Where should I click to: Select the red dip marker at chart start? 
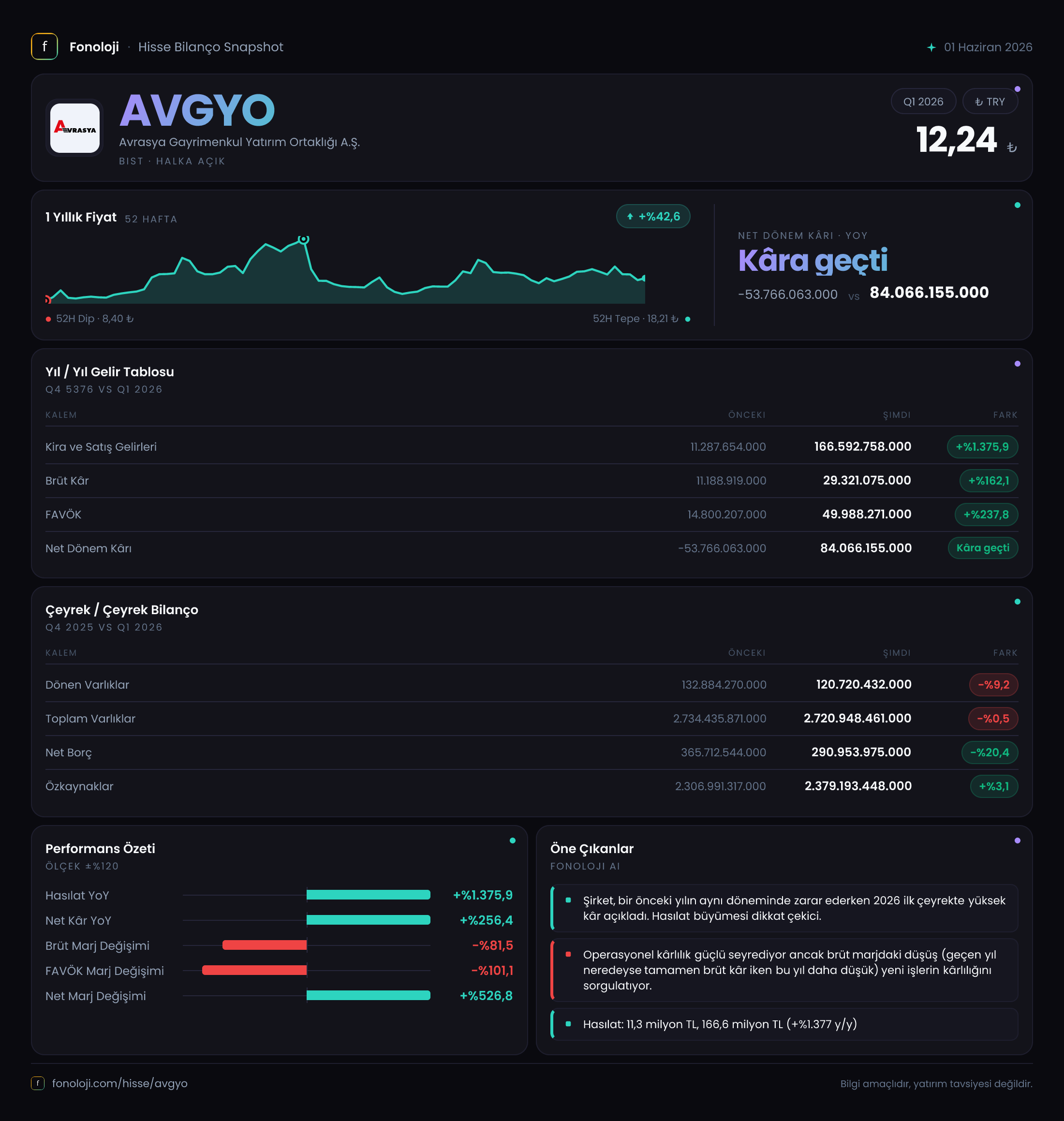(x=48, y=299)
